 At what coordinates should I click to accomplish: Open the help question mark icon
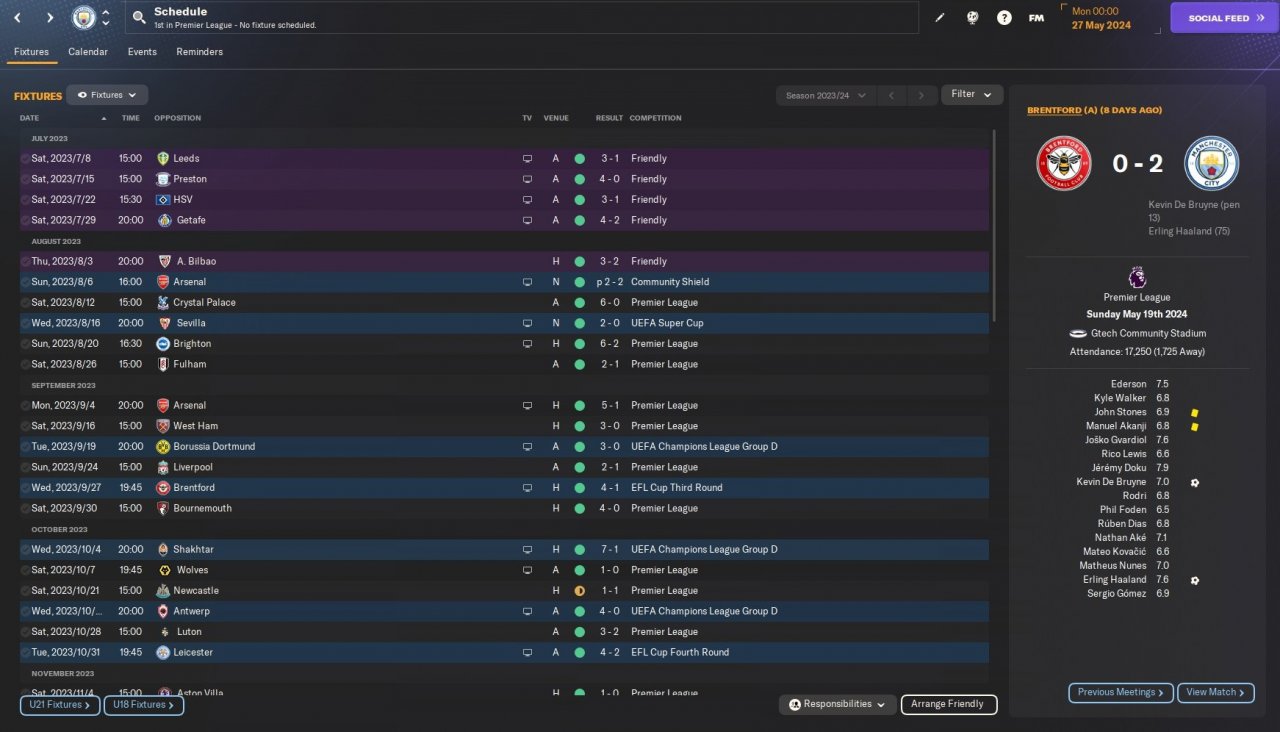(x=1004, y=18)
